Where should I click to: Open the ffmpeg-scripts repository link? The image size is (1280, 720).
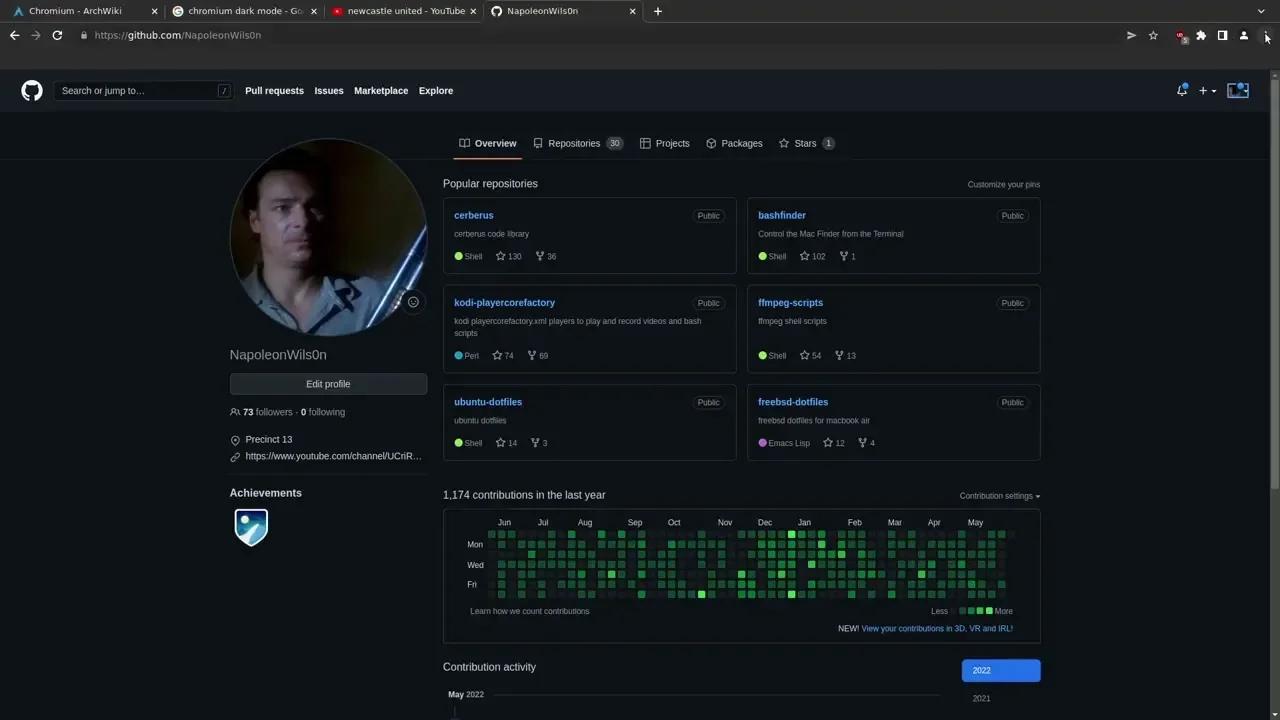[790, 303]
